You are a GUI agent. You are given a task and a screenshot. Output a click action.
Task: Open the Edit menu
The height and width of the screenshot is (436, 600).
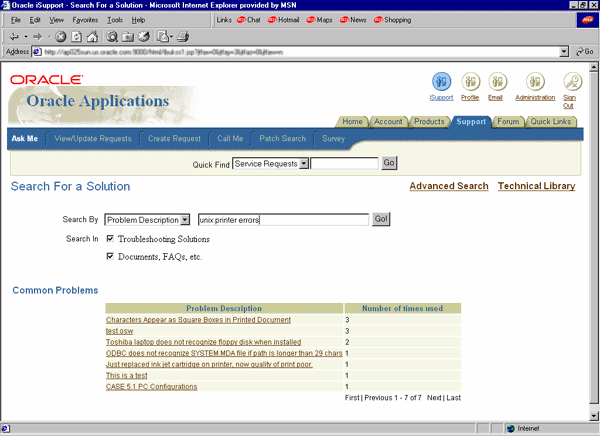(35, 20)
